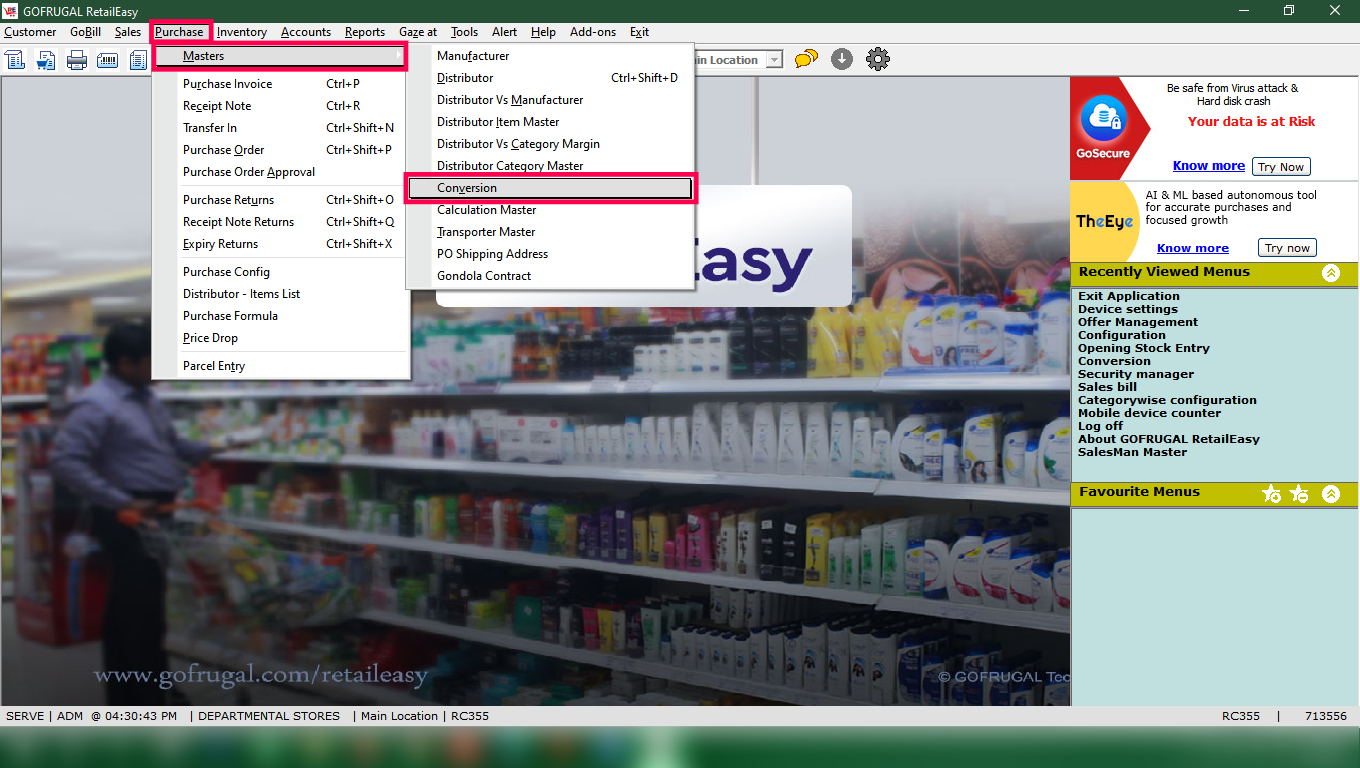Choose Receipt Note Returns
Viewport: 1360px width, 768px height.
281,222
